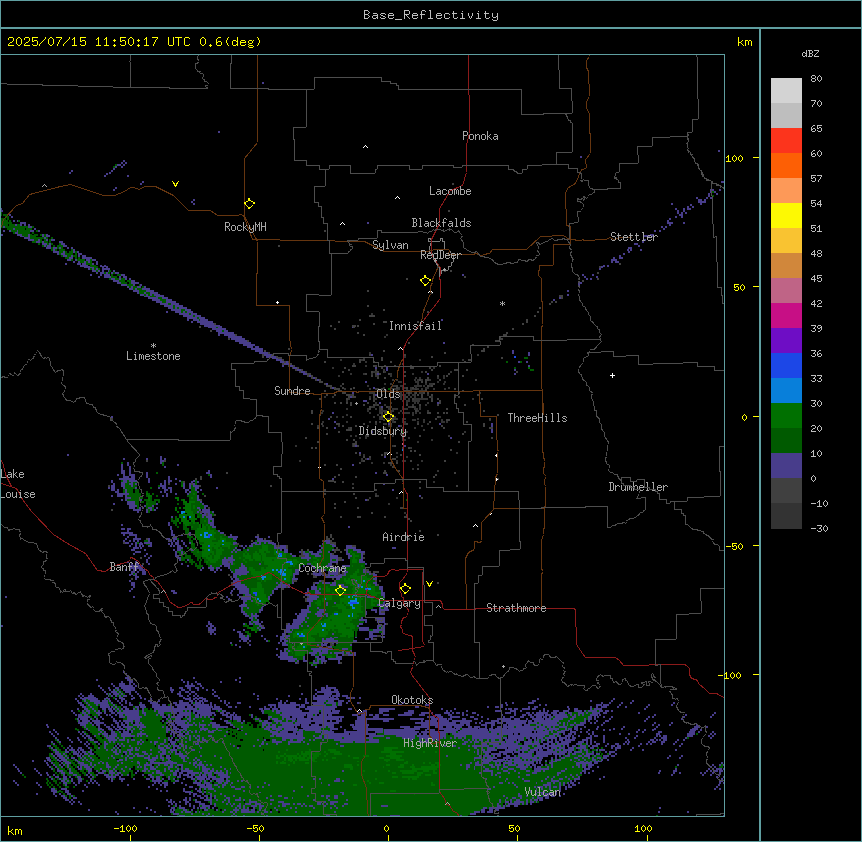Click the RedDeer city label
The width and height of the screenshot is (862, 842).
pyautogui.click(x=440, y=255)
